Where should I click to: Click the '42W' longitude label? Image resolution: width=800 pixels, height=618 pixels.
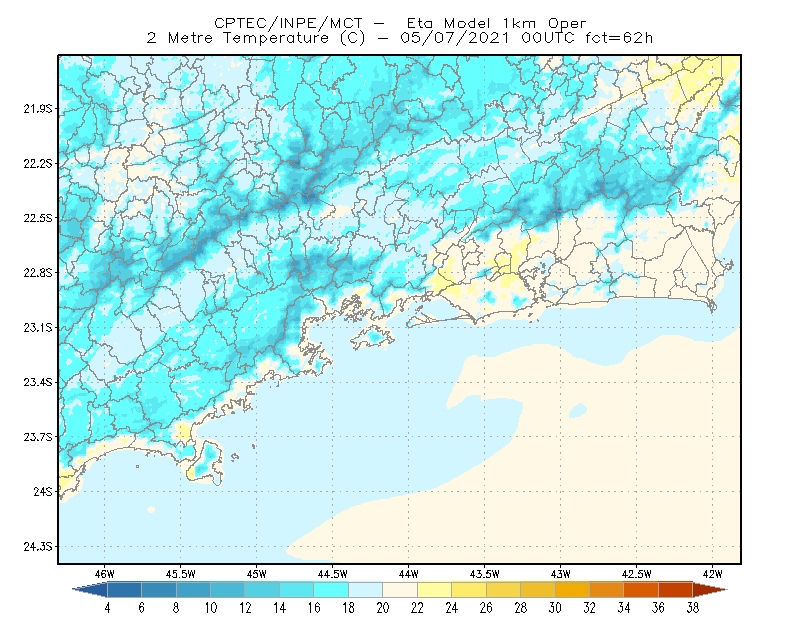pos(713,574)
